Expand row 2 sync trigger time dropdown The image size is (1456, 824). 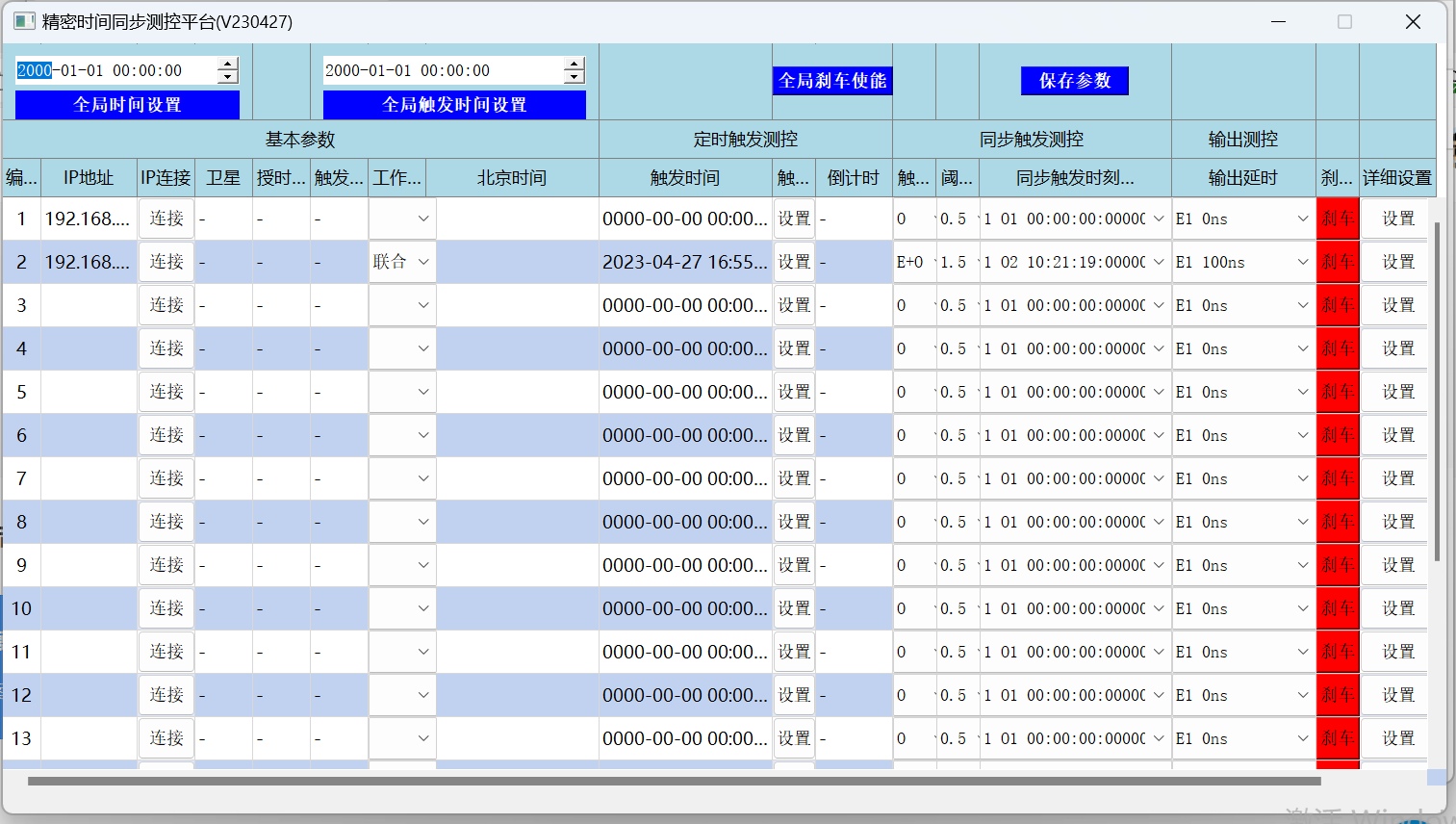click(x=1159, y=262)
